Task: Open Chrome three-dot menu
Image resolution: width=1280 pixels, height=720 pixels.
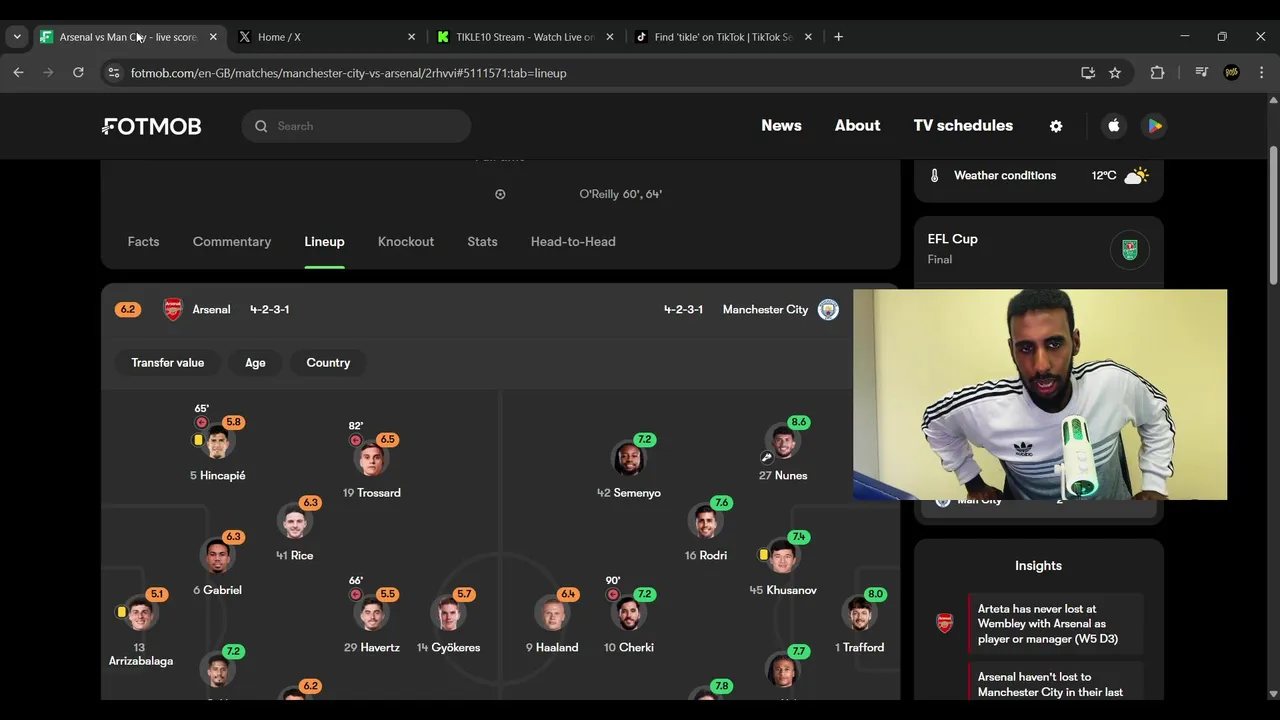Action: coord(1261,73)
